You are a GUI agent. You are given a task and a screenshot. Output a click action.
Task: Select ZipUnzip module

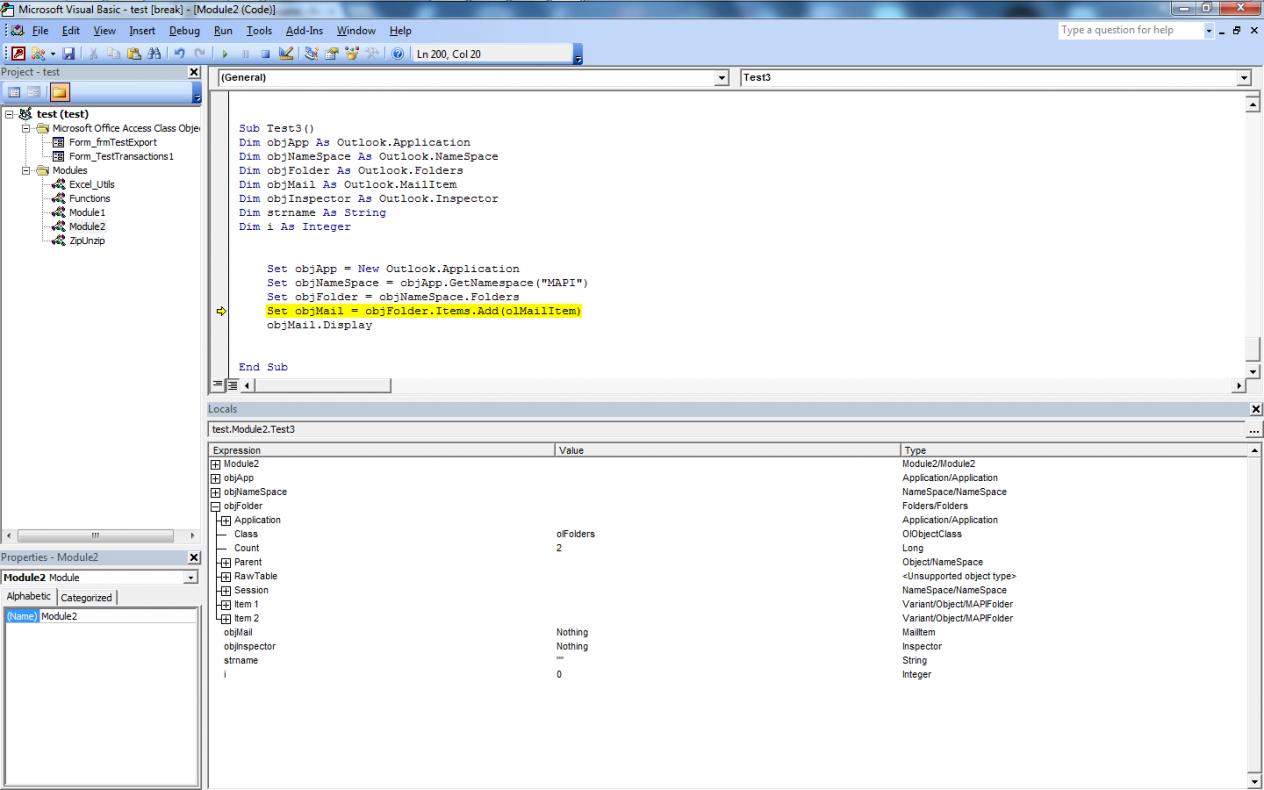pos(87,240)
